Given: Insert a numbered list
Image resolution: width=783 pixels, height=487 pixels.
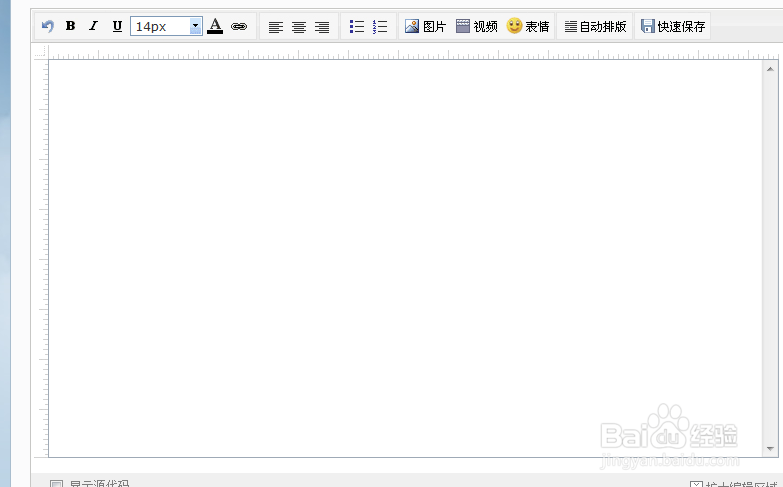Looking at the screenshot, I should (380, 26).
